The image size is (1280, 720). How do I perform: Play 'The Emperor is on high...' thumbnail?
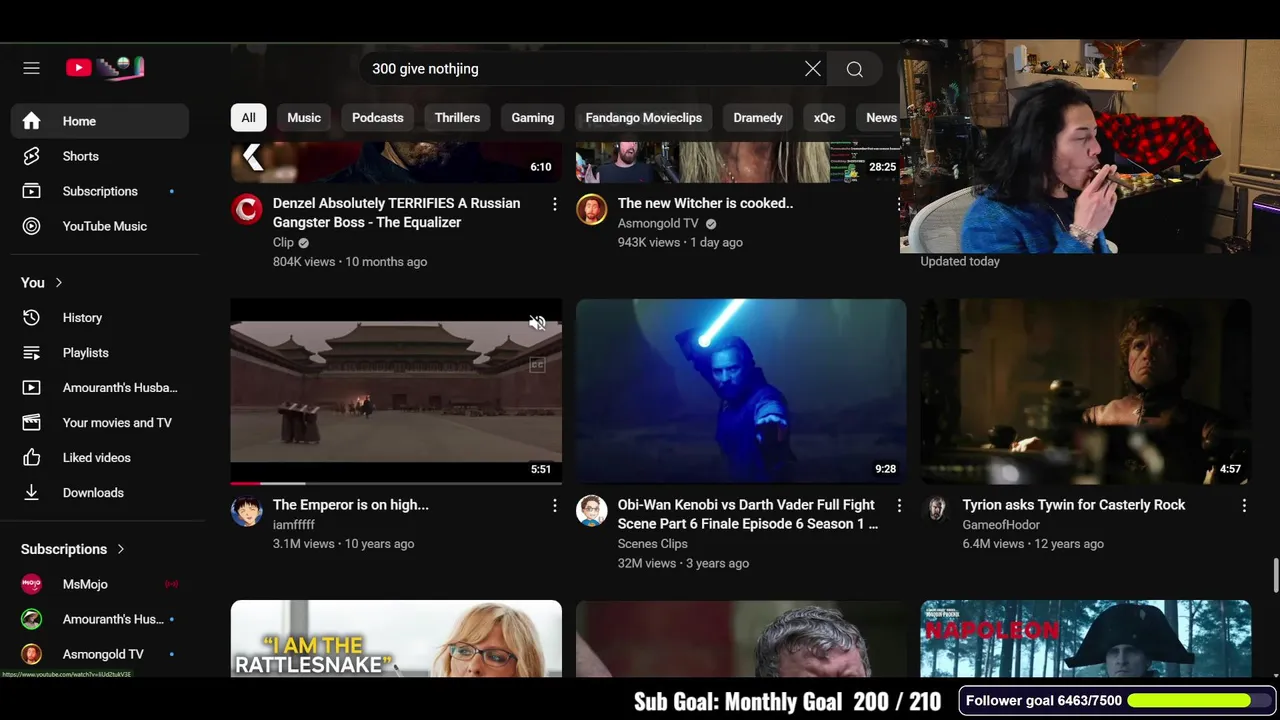click(x=396, y=391)
